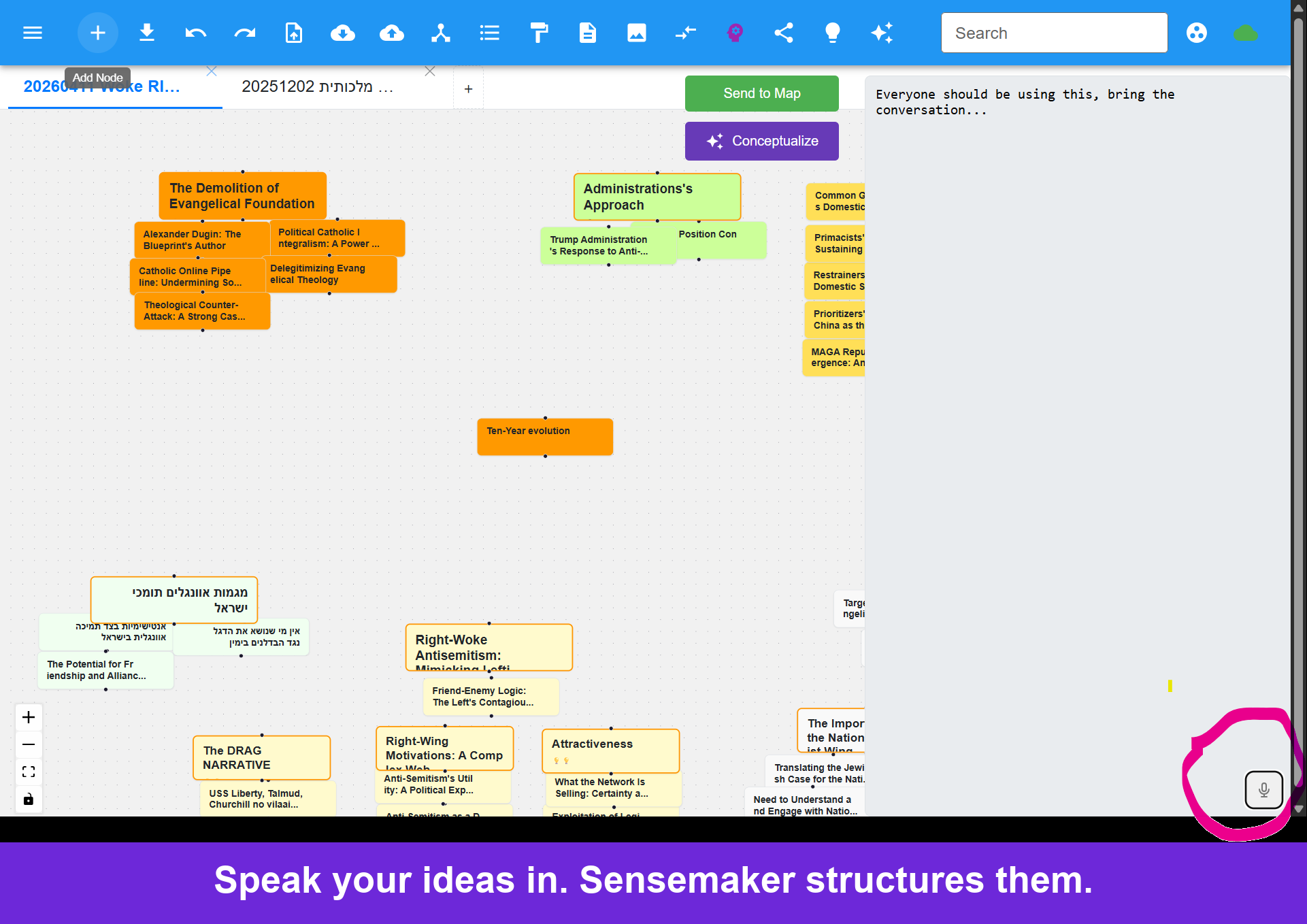Select the Catholic Online Pipeline node
This screenshot has height=924, width=1307.
197,276
